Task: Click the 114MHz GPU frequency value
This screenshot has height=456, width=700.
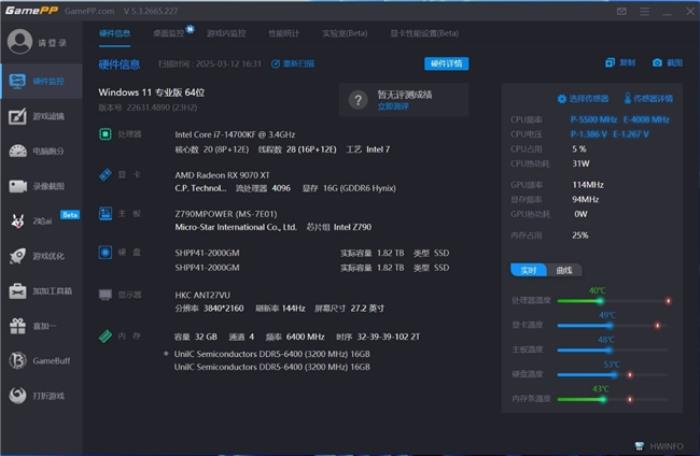Action: click(588, 184)
